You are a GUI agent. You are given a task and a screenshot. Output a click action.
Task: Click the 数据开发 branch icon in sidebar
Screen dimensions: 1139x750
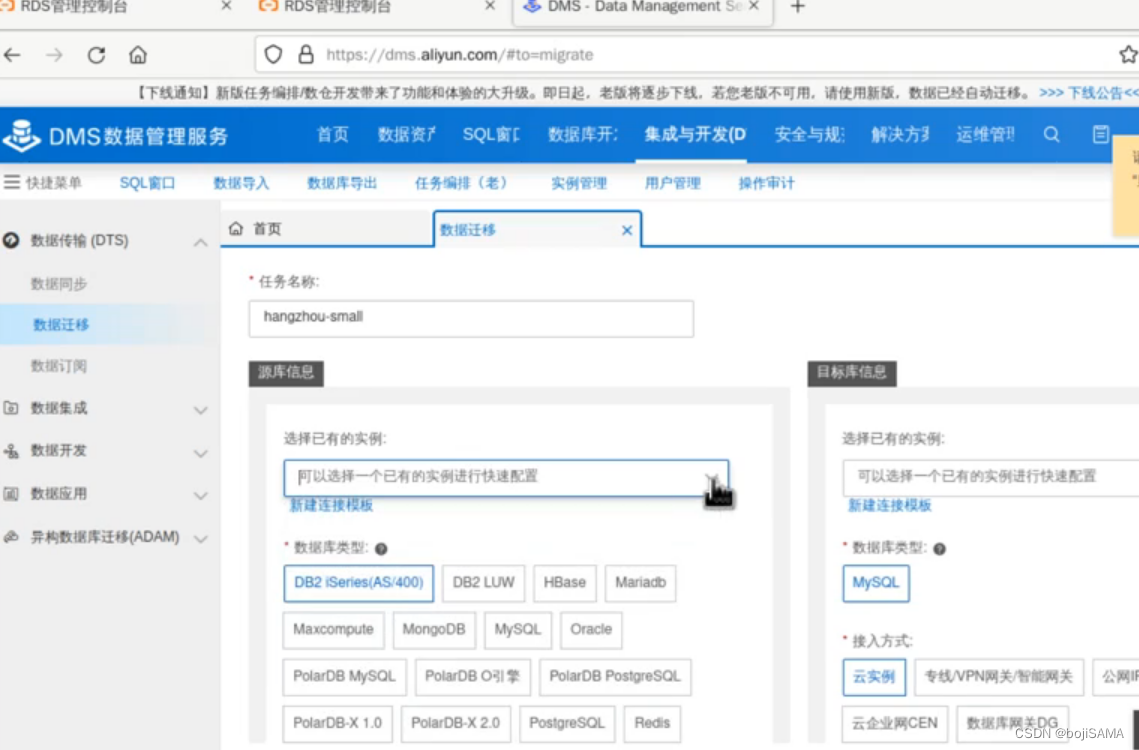(x=11, y=450)
